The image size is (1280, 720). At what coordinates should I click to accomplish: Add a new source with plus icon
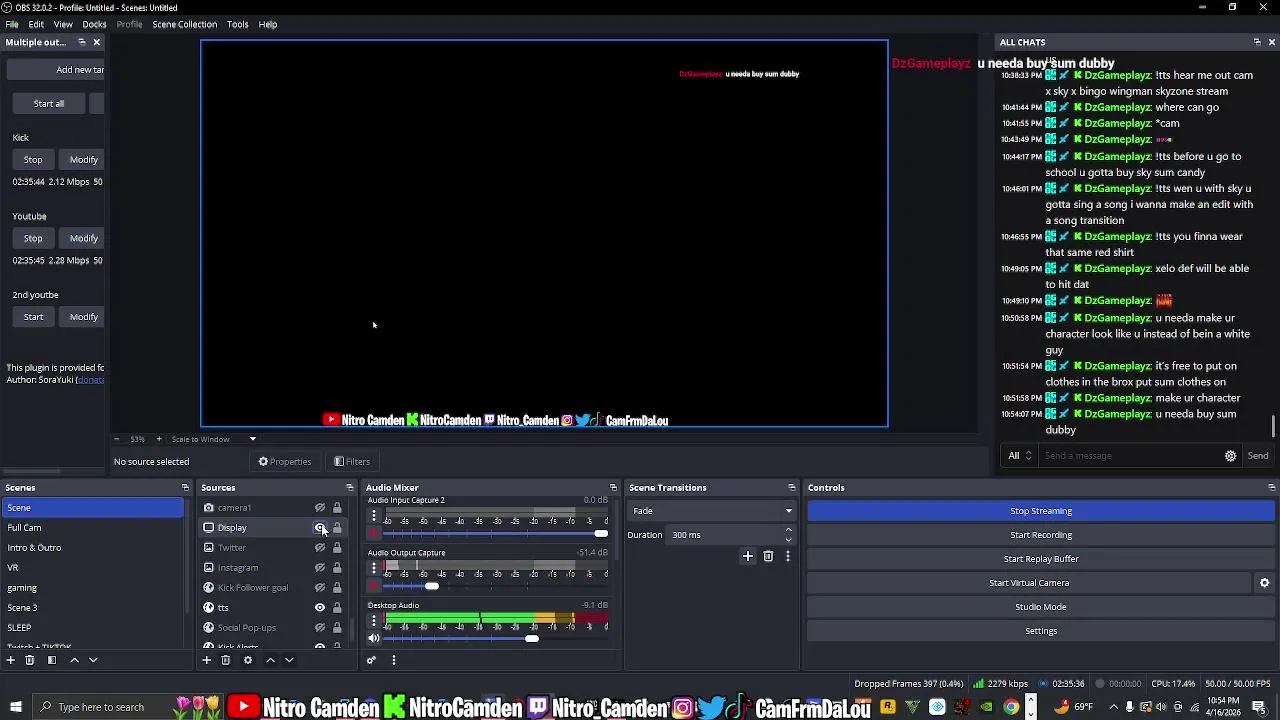(207, 660)
